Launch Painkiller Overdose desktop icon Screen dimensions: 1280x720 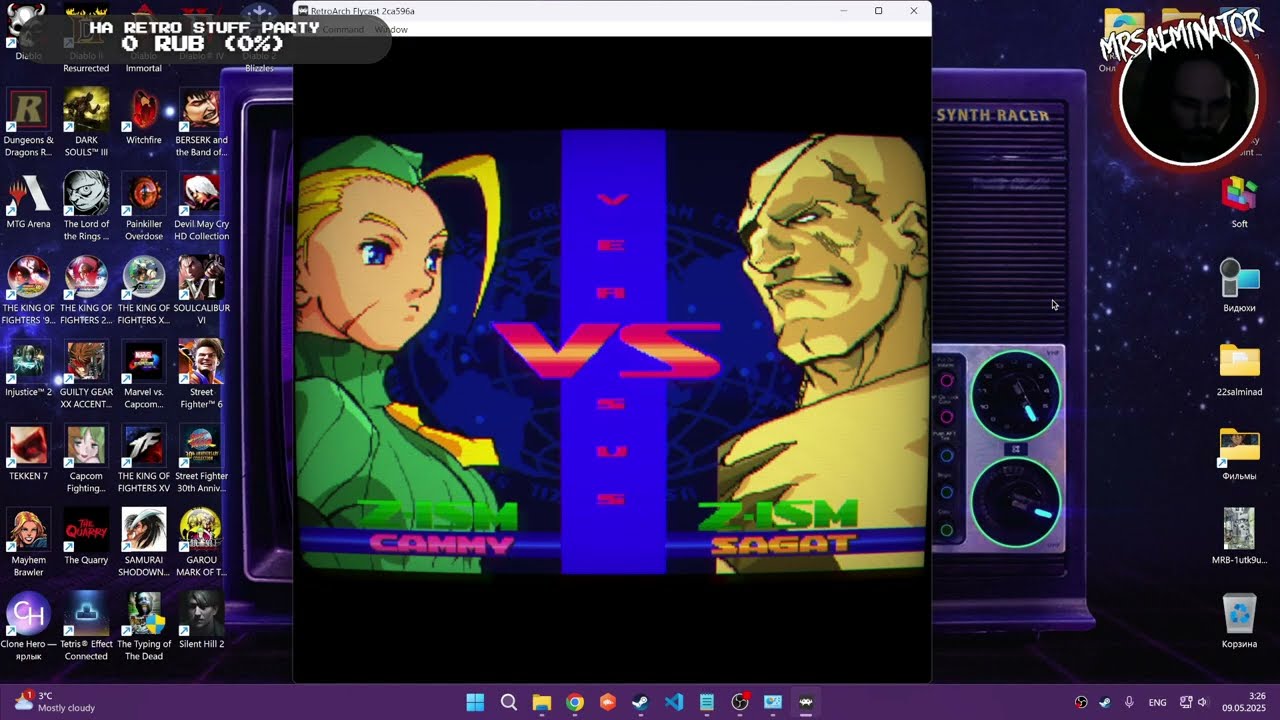pyautogui.click(x=144, y=207)
